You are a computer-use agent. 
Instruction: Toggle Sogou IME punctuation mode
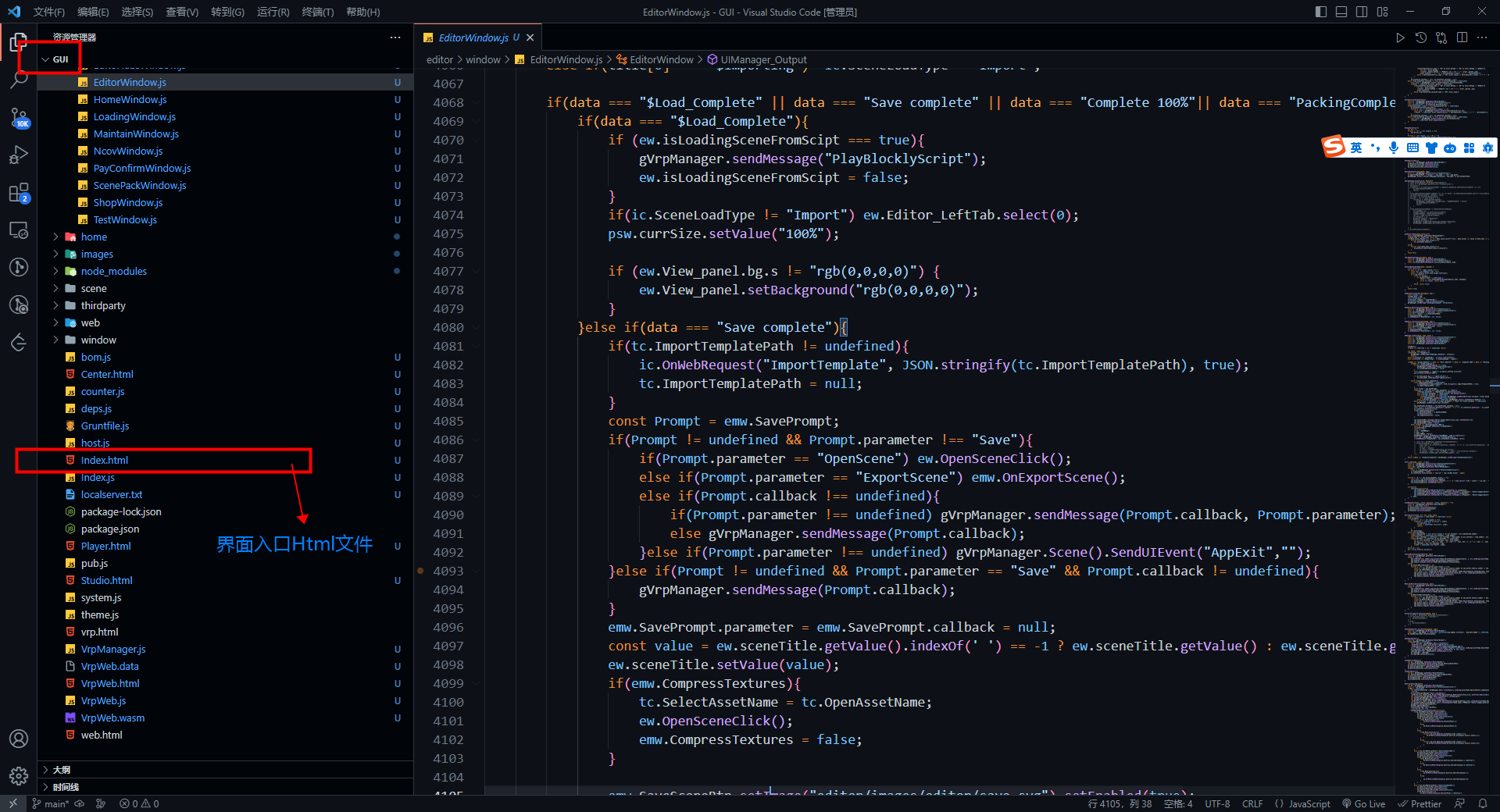click(x=1375, y=148)
